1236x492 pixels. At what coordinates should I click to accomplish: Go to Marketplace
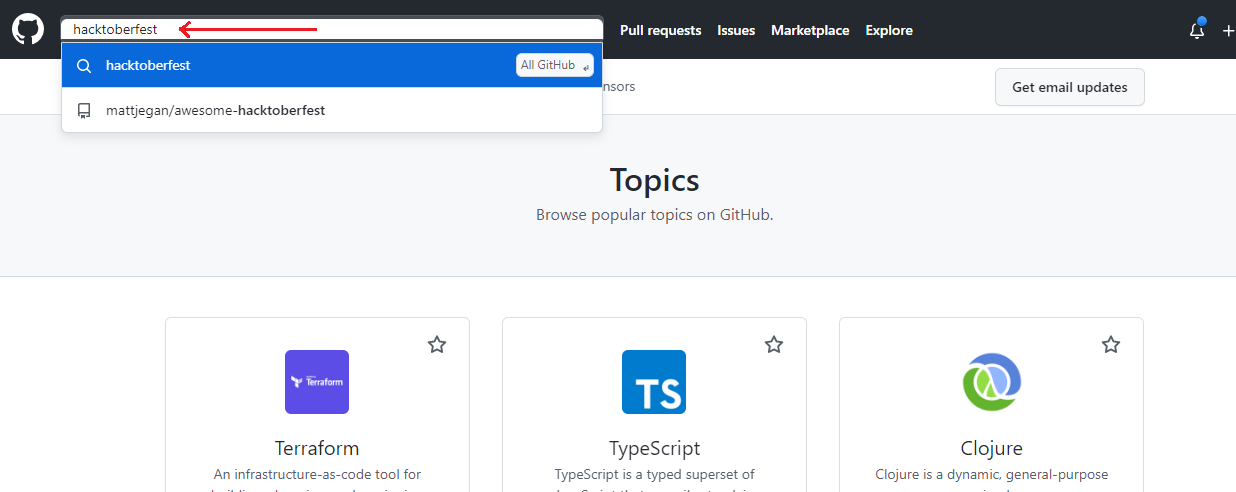tap(810, 30)
